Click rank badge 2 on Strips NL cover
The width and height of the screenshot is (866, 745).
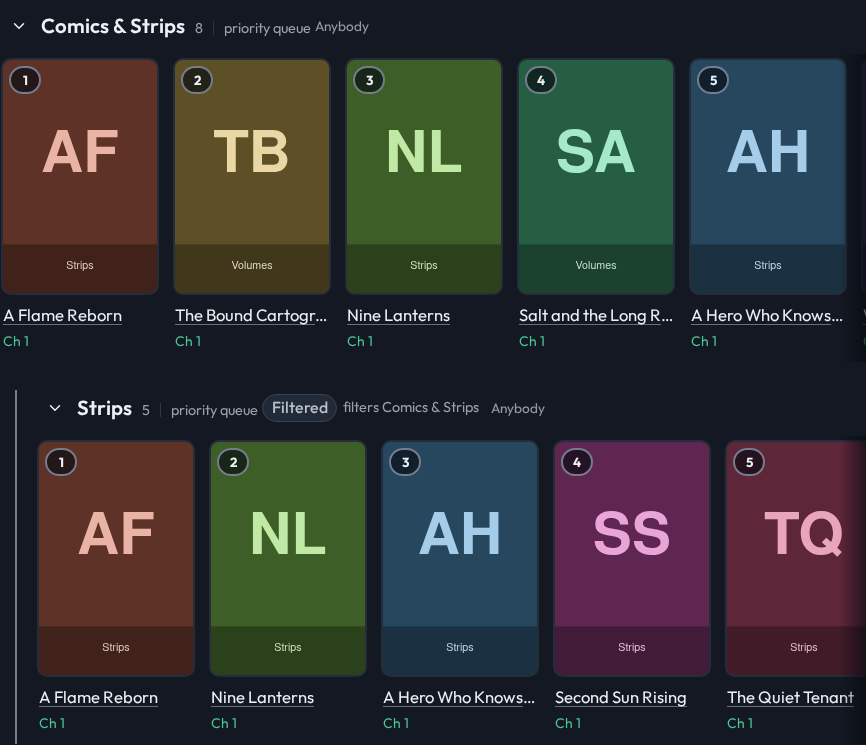pyautogui.click(x=233, y=462)
